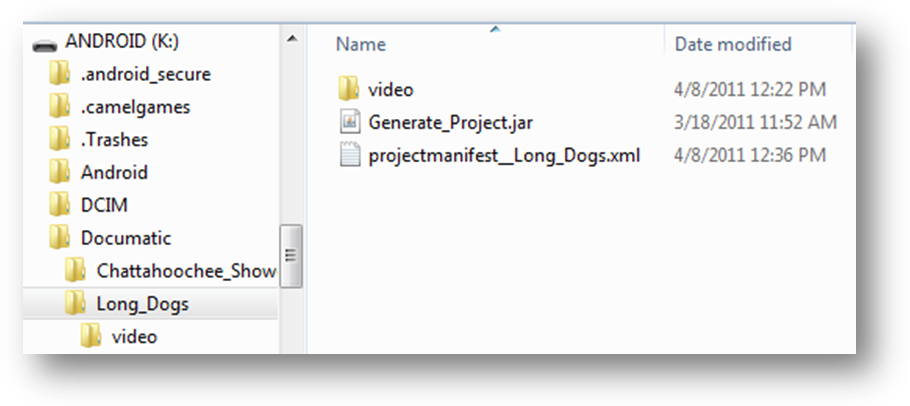
Task: Click the .android_secure folder icon
Action: pyautogui.click(x=60, y=74)
